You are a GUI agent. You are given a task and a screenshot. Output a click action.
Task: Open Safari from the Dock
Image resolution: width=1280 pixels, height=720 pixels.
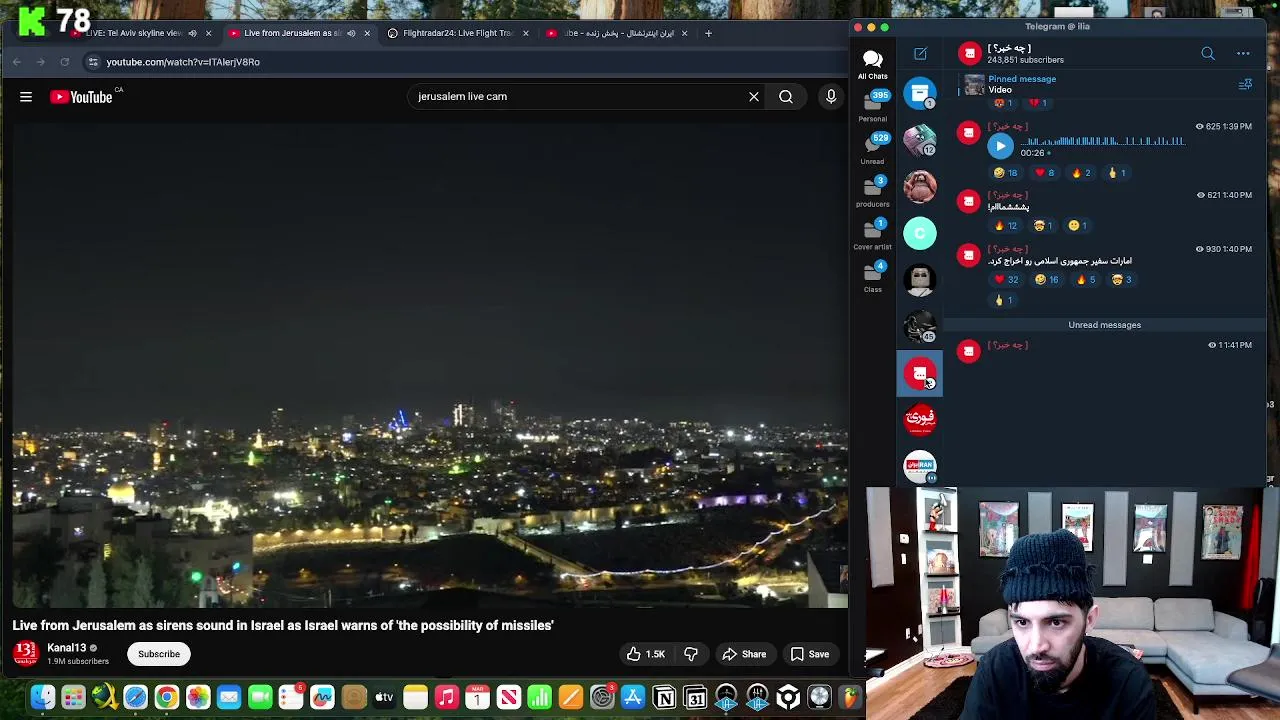tap(136, 697)
